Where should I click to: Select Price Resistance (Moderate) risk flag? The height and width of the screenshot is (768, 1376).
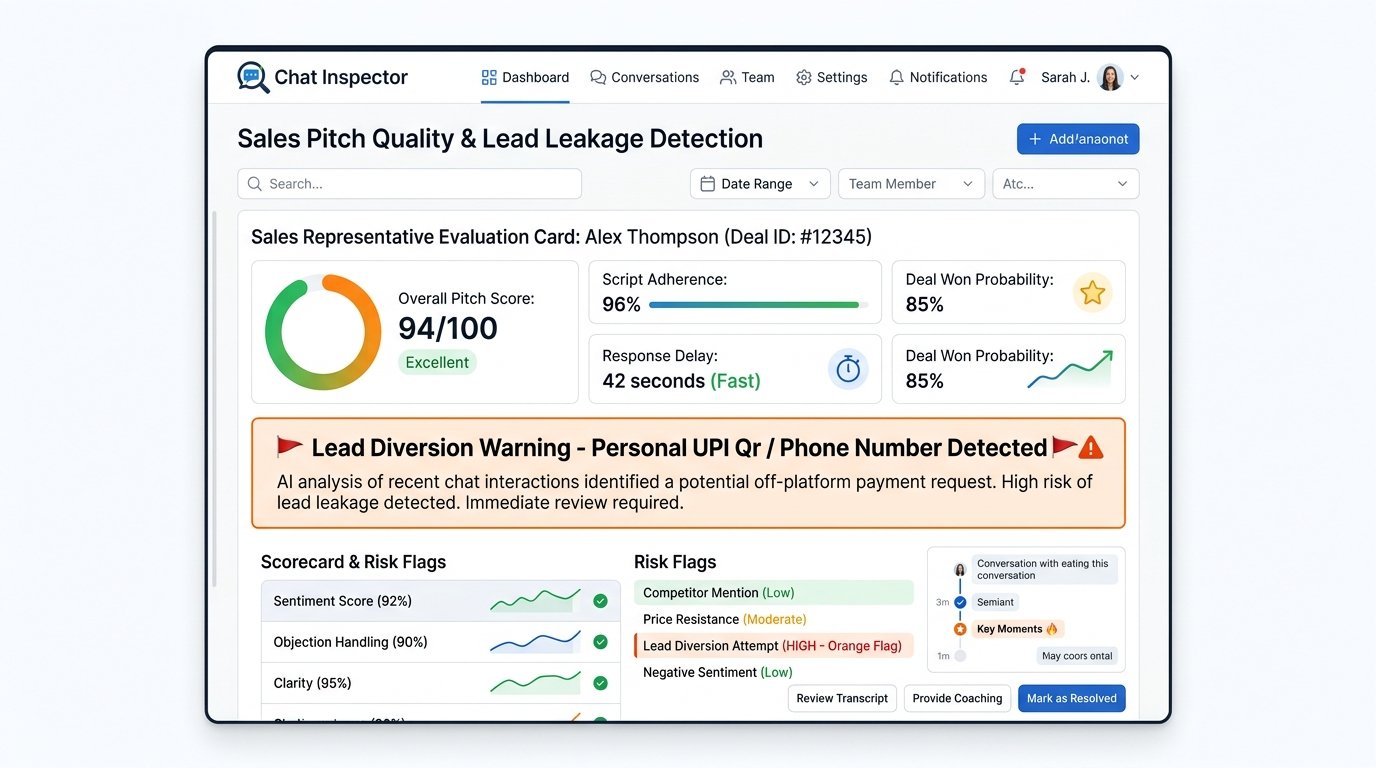(774, 619)
